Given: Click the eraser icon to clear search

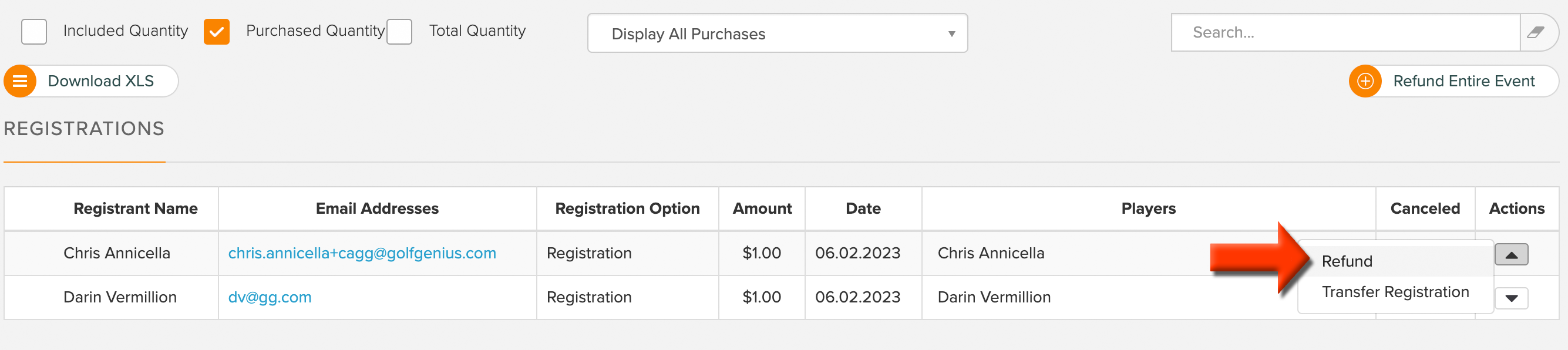Looking at the screenshot, I should tap(1535, 33).
